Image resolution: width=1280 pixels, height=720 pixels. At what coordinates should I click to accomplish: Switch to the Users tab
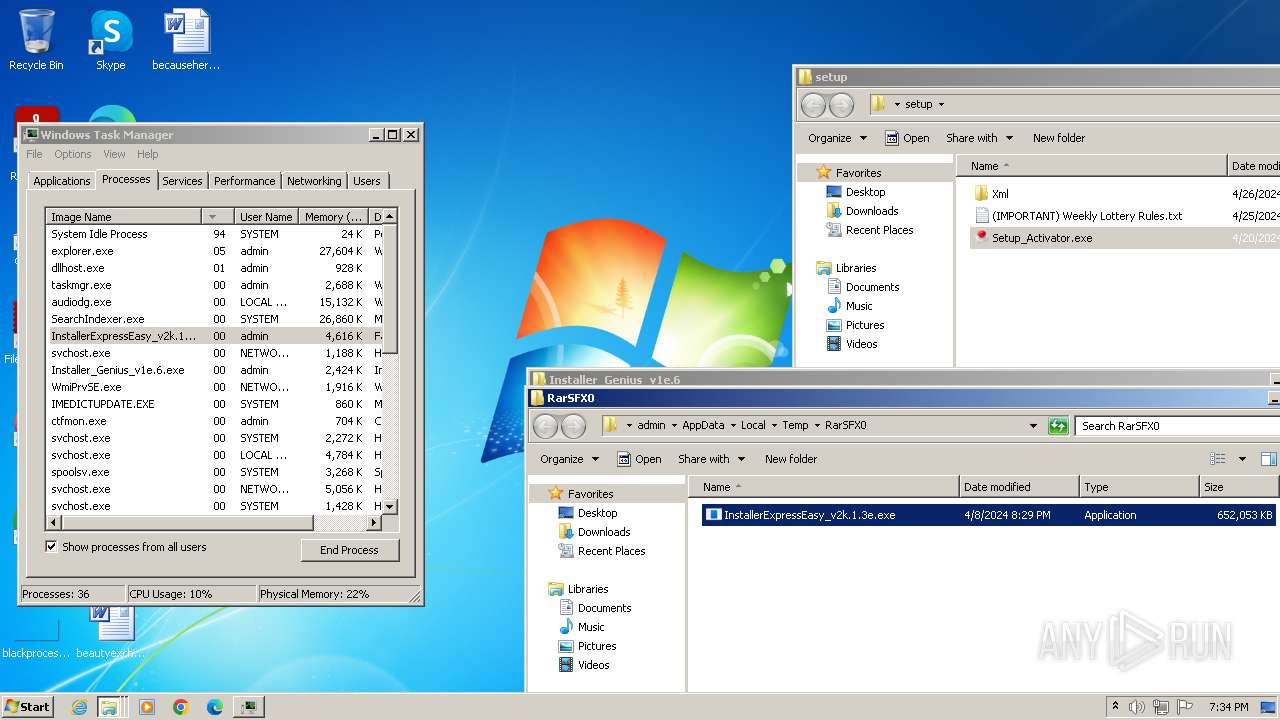366,181
